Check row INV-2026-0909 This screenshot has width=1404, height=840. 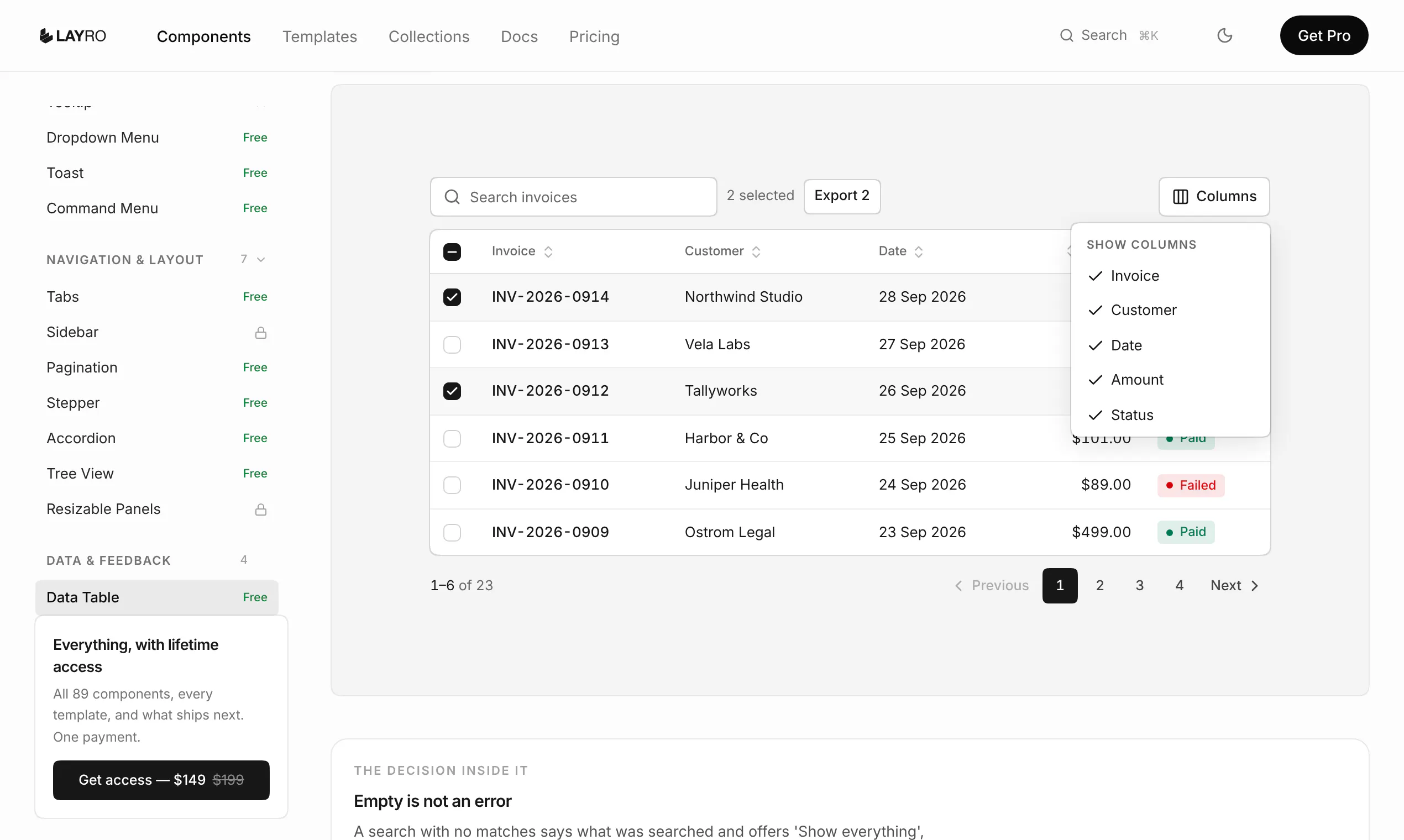(x=452, y=532)
